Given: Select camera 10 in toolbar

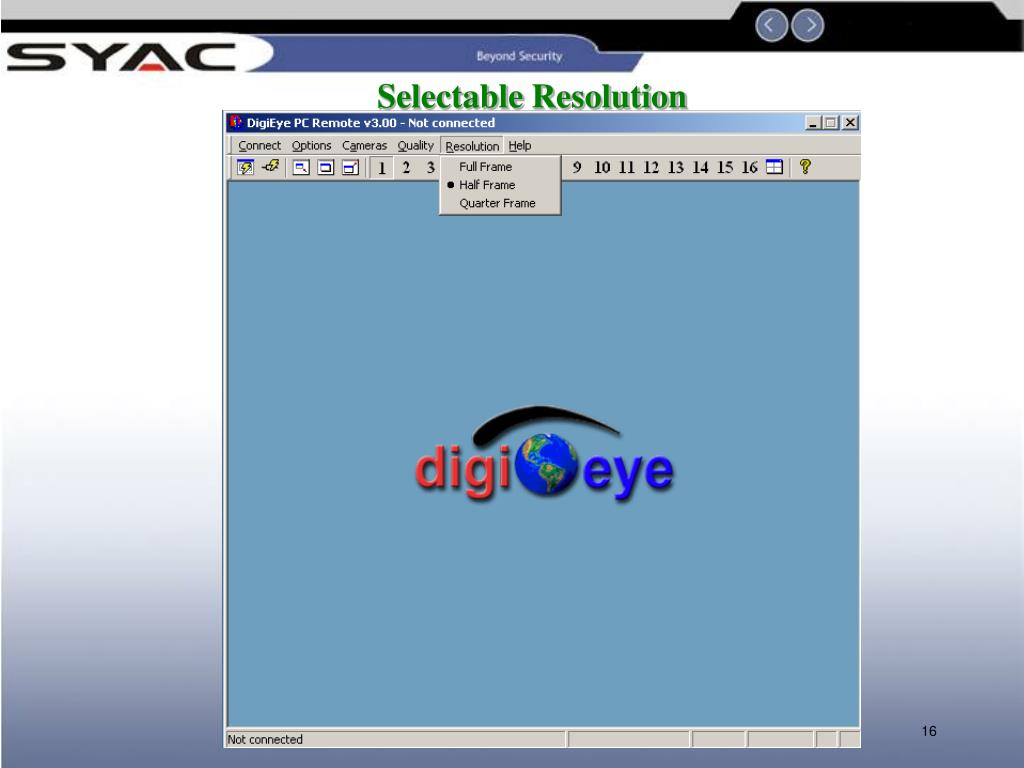Looking at the screenshot, I should click(601, 167).
